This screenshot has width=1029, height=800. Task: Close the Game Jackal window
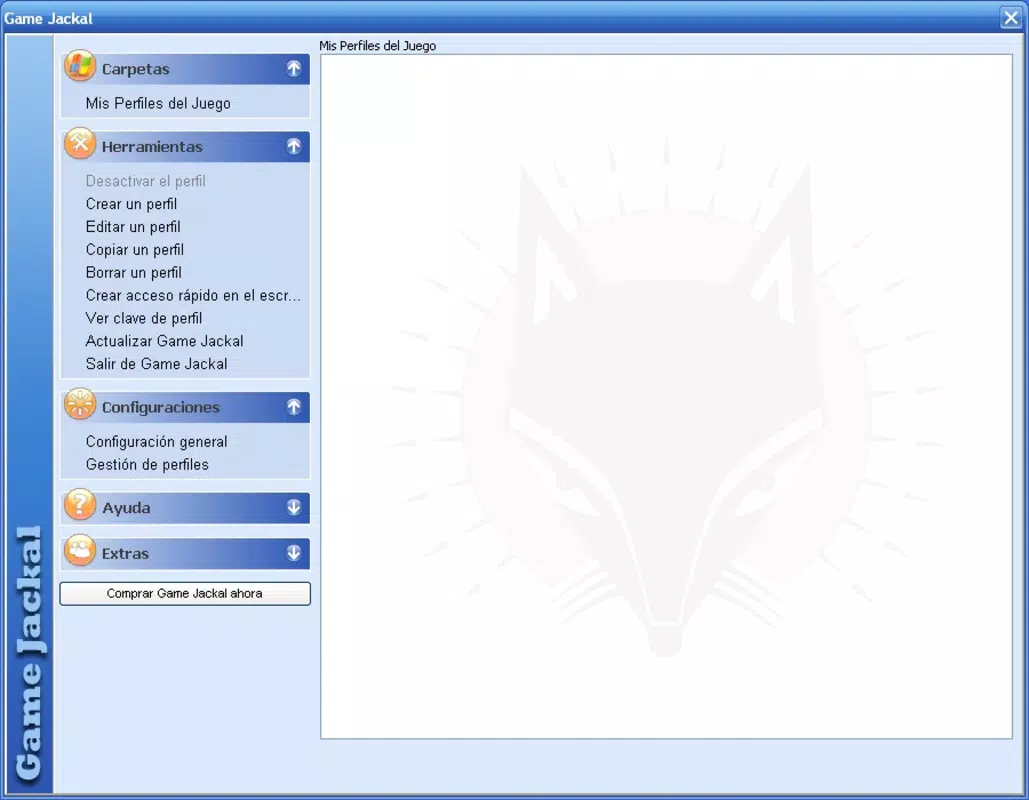pos(1011,17)
